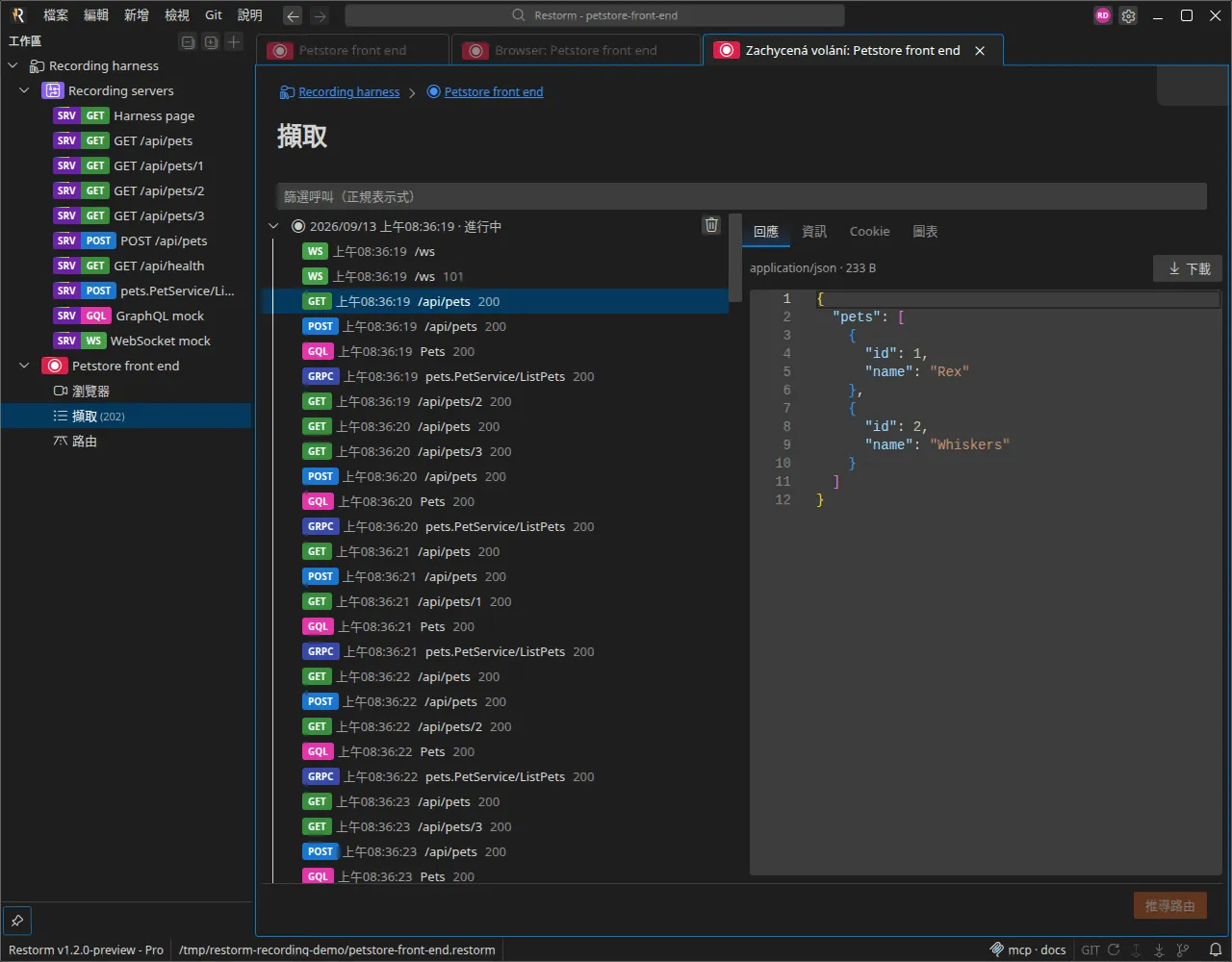Viewport: 1232px width, 962px height.
Task: Click the call list vertical scrollbar
Action: pyautogui.click(x=735, y=258)
